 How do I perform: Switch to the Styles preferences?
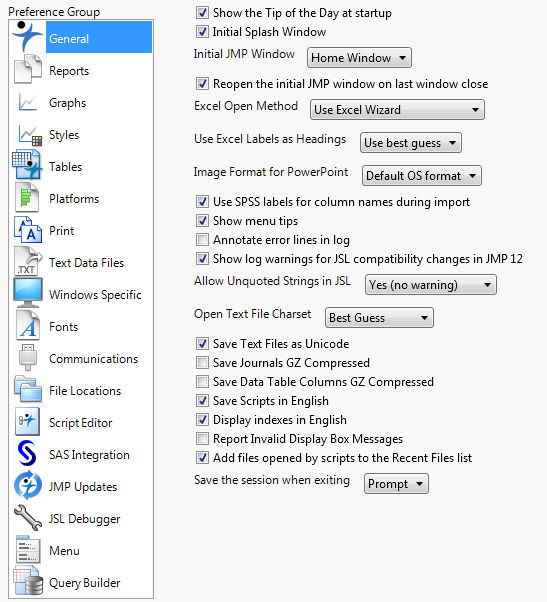point(64,135)
